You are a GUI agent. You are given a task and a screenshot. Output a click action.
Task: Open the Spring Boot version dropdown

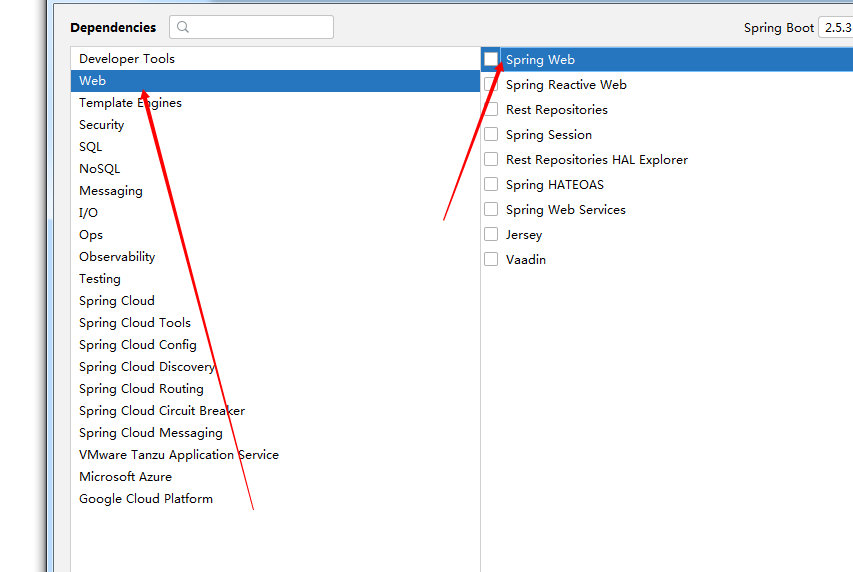point(836,28)
